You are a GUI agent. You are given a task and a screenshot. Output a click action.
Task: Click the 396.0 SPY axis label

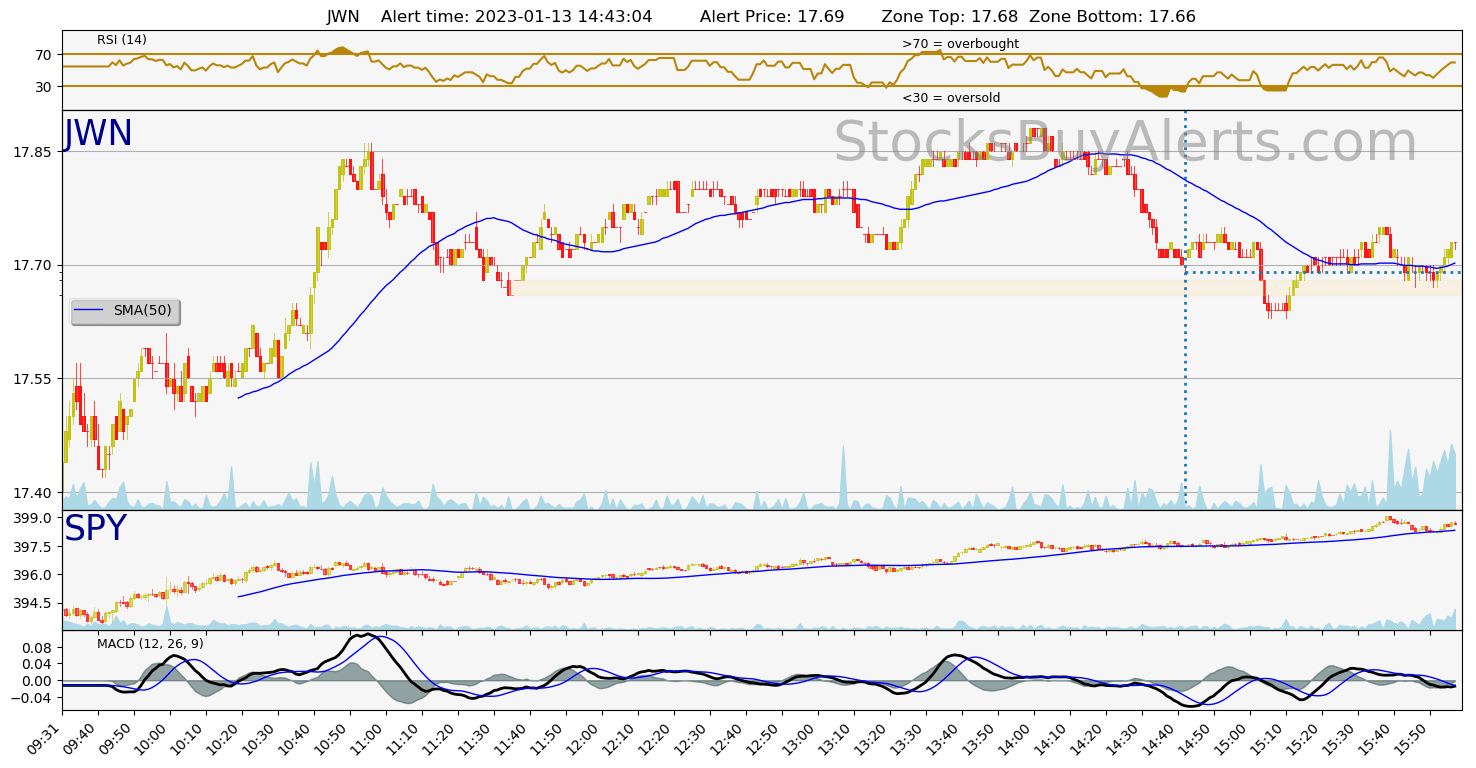[33, 575]
